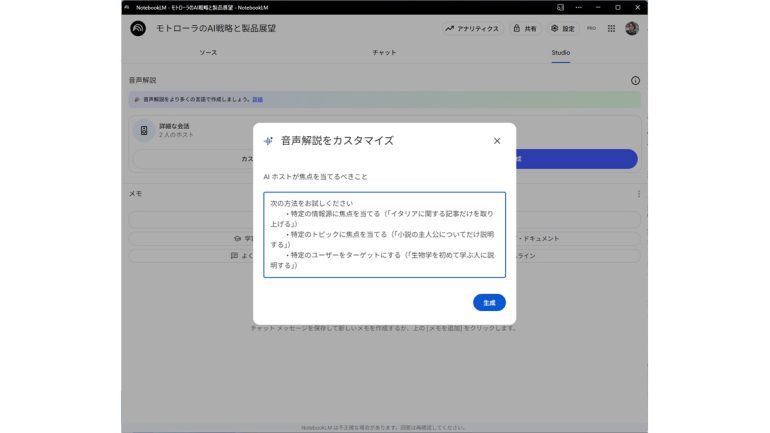Image resolution: width=770 pixels, height=433 pixels.
Task: Click the title bar more options icon
Action: click(x=578, y=7)
